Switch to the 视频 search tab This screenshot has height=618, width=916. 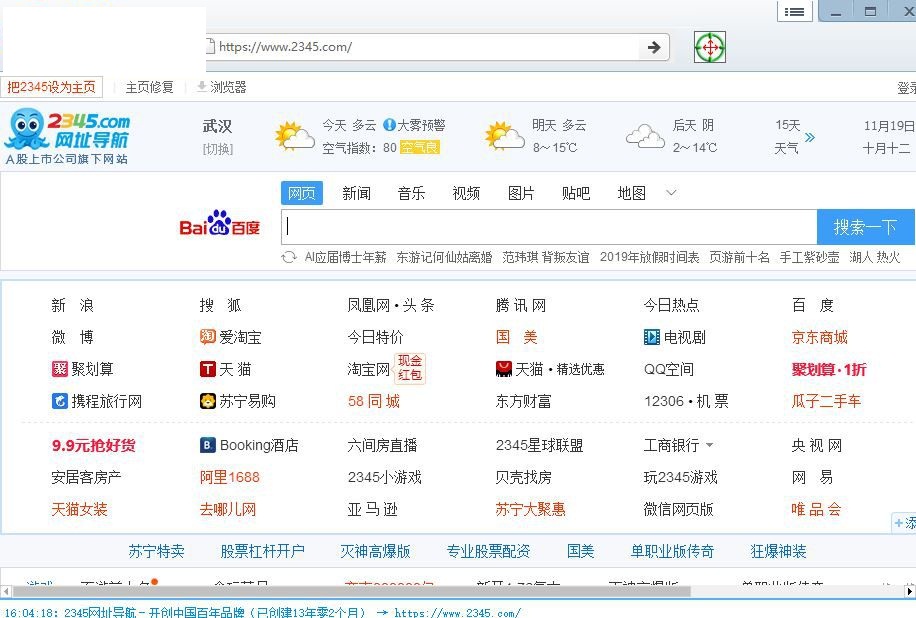tap(466, 193)
